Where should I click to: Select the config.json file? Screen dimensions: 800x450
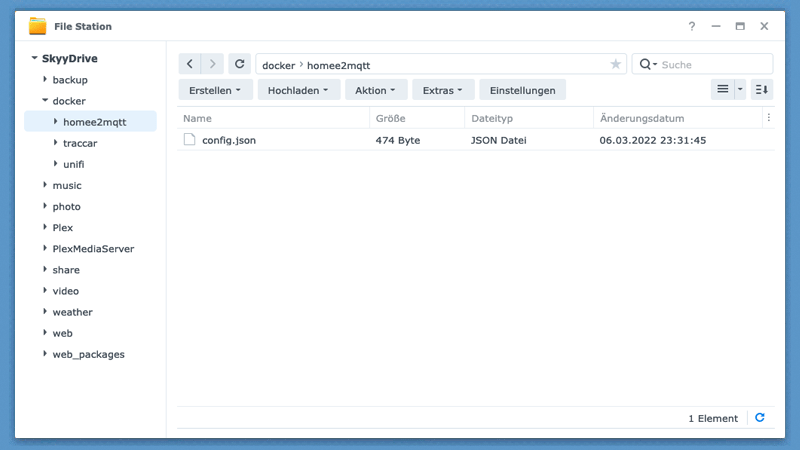point(229,140)
